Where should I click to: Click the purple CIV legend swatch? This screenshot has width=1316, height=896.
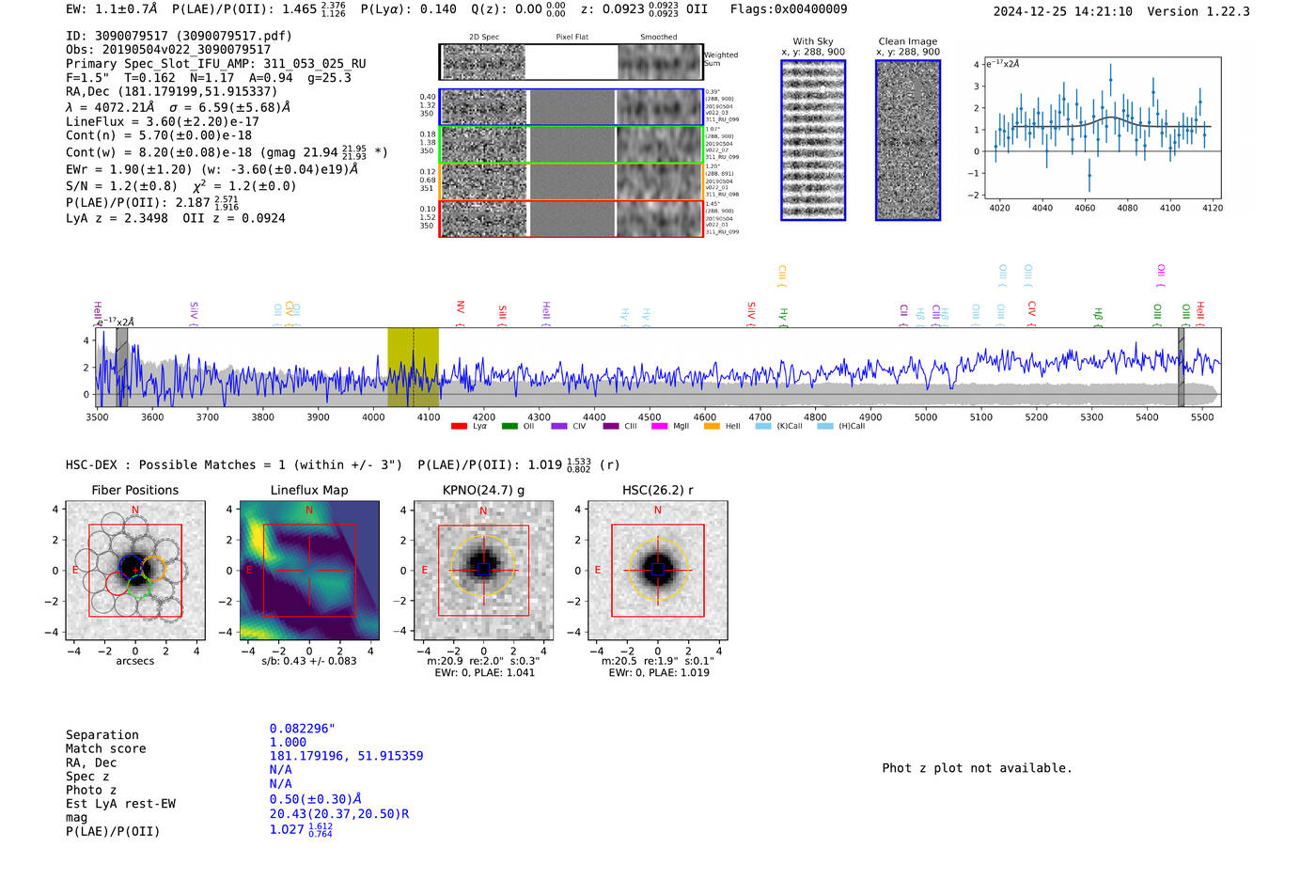click(559, 427)
